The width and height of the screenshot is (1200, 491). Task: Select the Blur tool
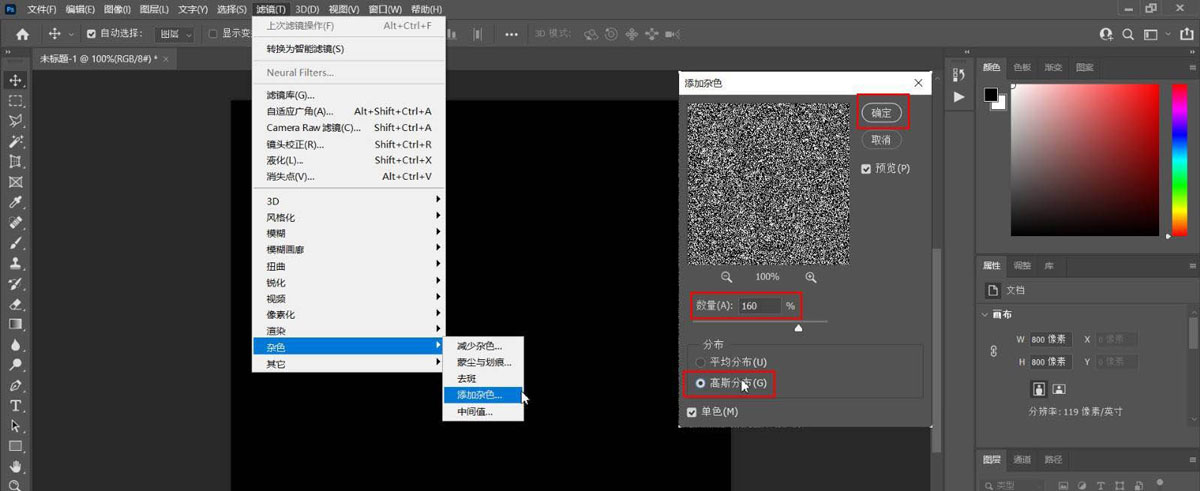click(x=16, y=345)
